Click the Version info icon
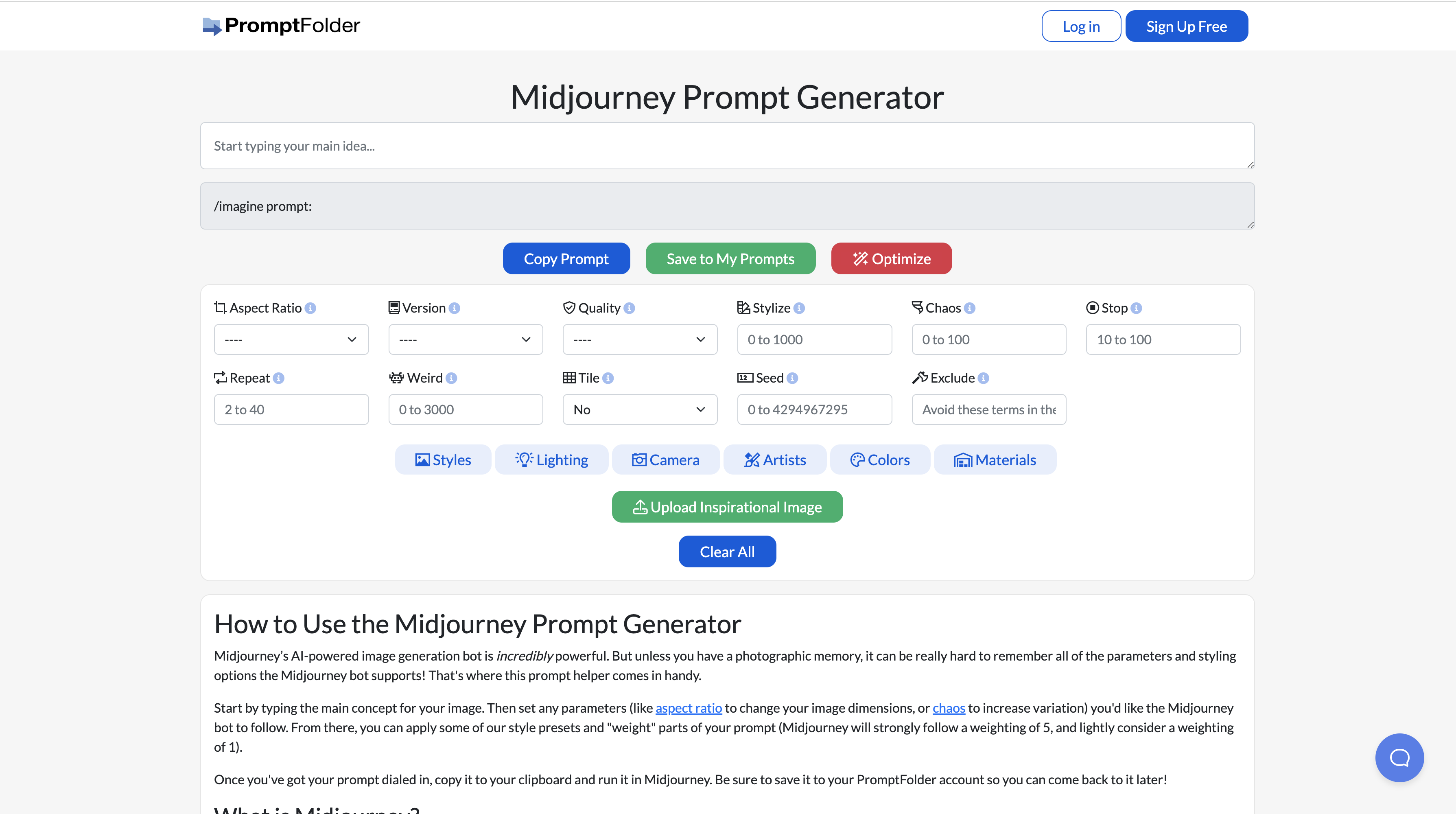1456x814 pixels. (455, 308)
